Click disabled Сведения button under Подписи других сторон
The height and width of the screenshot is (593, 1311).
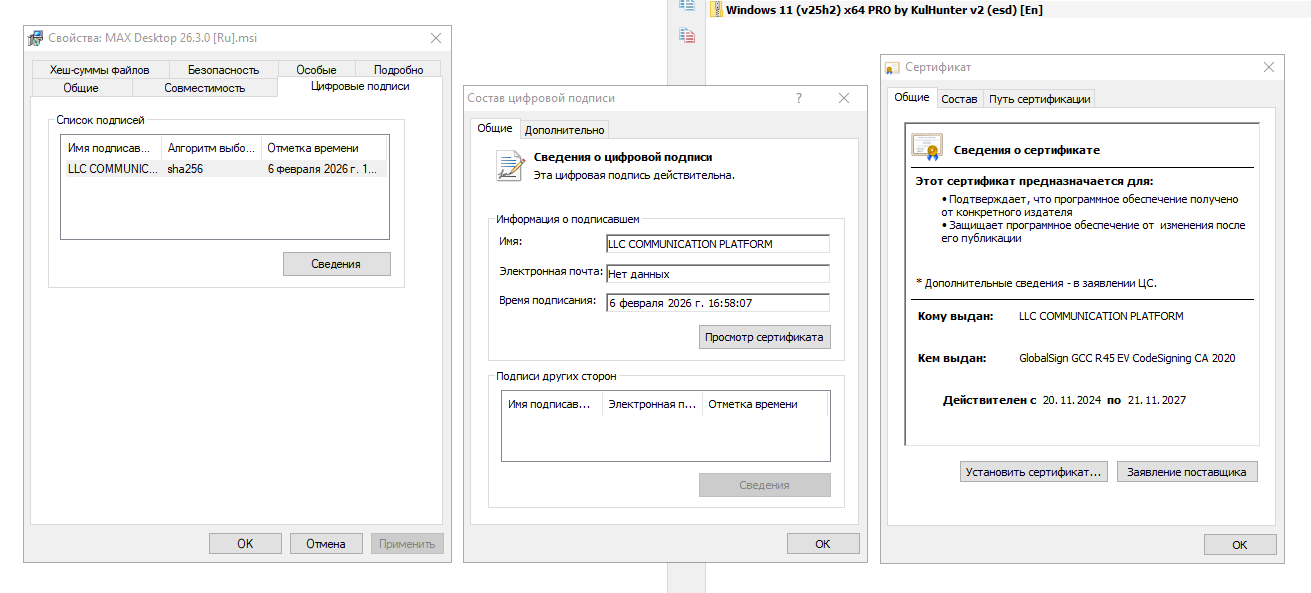click(764, 485)
